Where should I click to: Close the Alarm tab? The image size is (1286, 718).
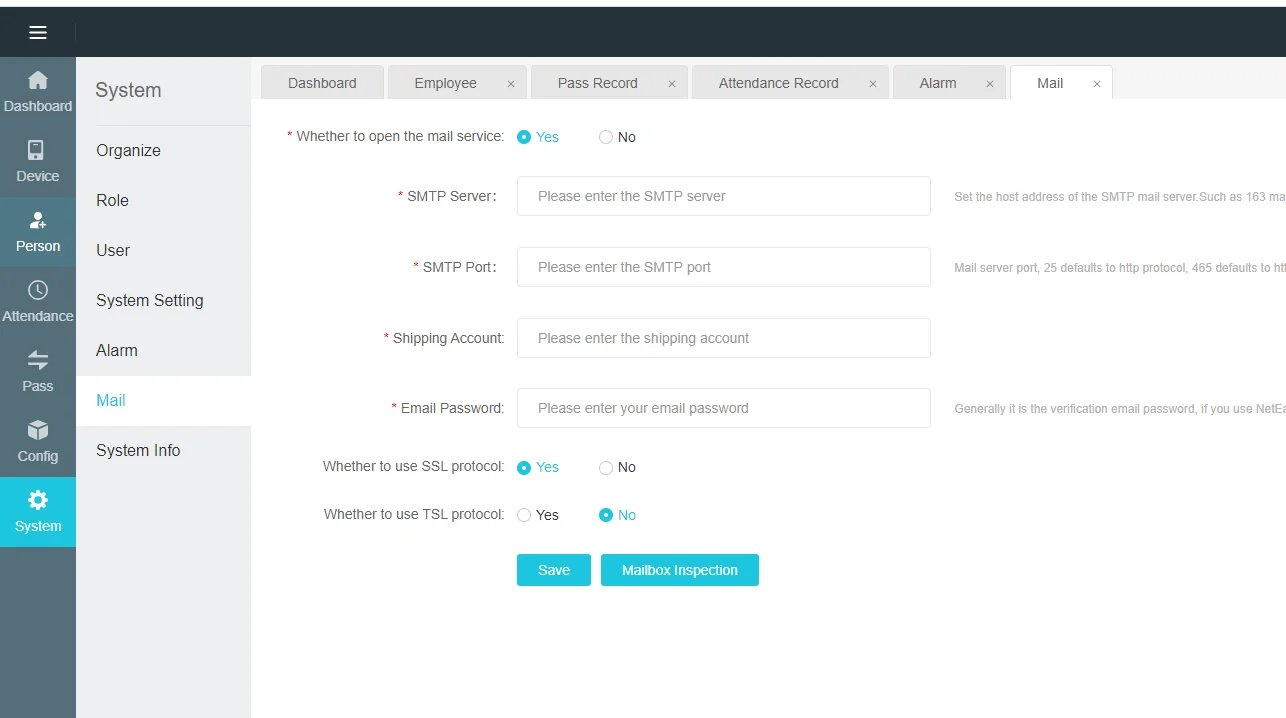(990, 84)
